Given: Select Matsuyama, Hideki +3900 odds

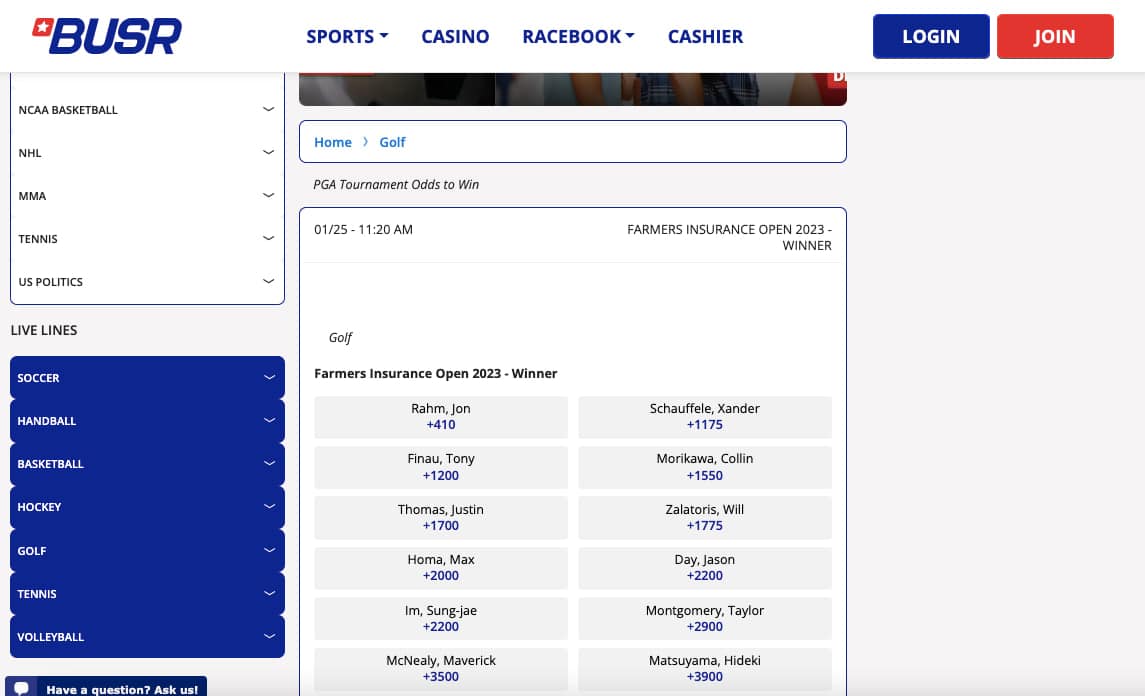Looking at the screenshot, I should tap(705, 669).
